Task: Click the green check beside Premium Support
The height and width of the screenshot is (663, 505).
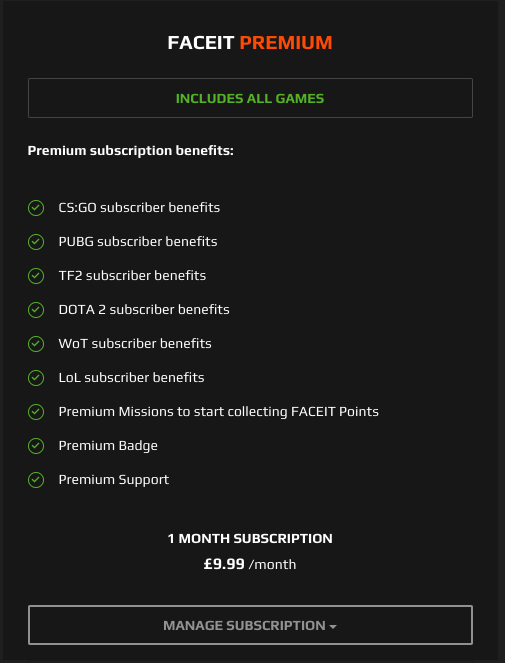Action: (36, 480)
